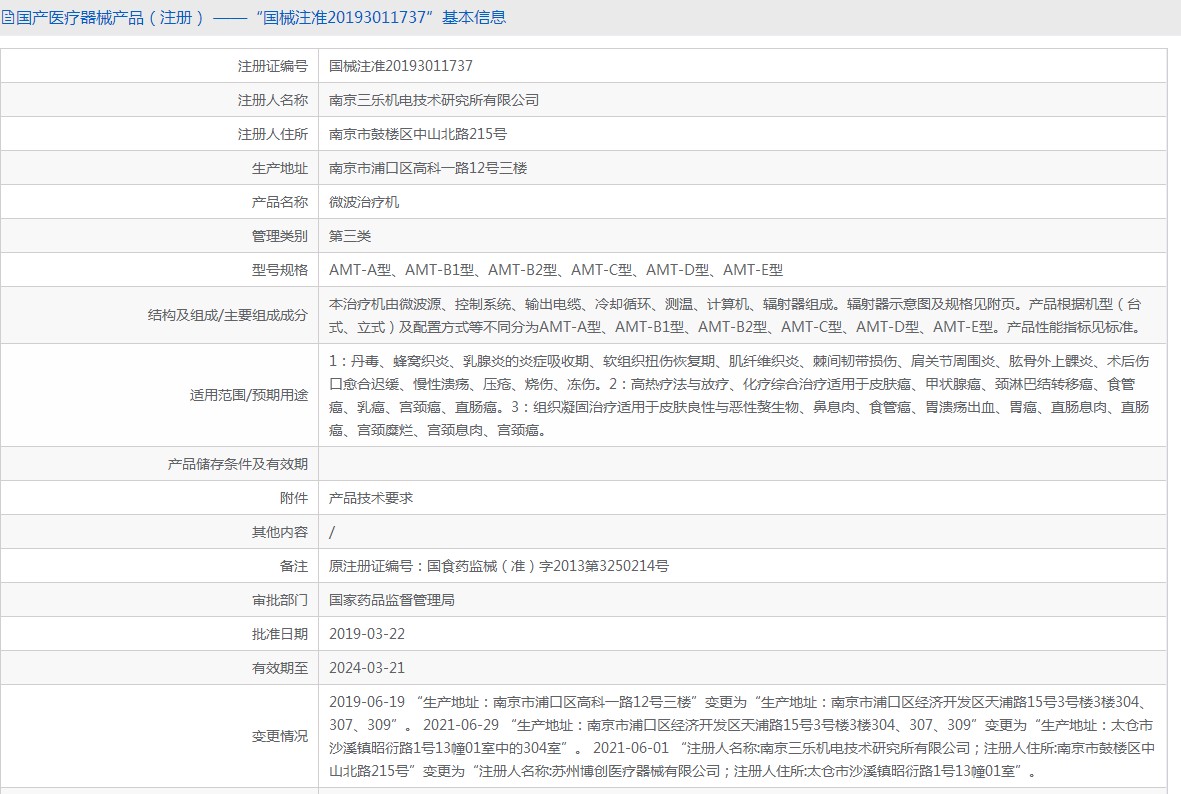Click the indications paragraph starting "1：丹毒"

[740, 395]
